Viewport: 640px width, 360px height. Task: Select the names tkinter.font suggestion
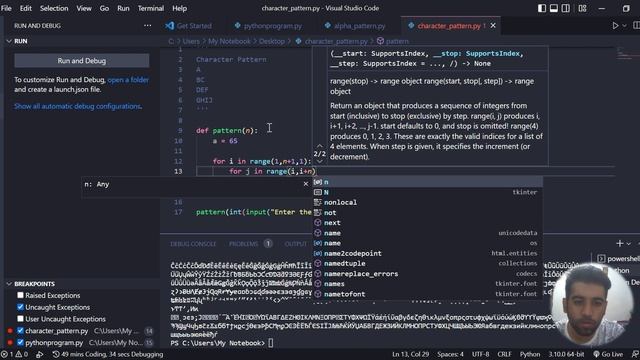427,284
